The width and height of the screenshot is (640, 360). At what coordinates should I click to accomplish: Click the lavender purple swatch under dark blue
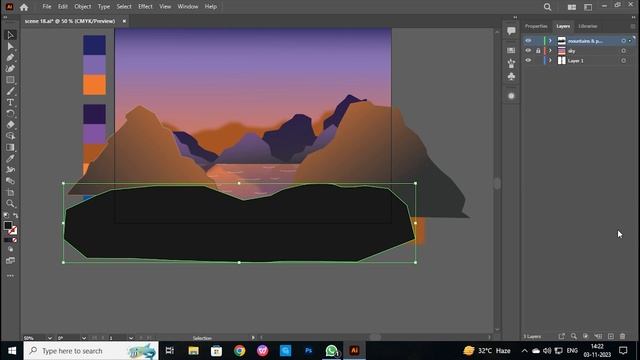point(94,65)
